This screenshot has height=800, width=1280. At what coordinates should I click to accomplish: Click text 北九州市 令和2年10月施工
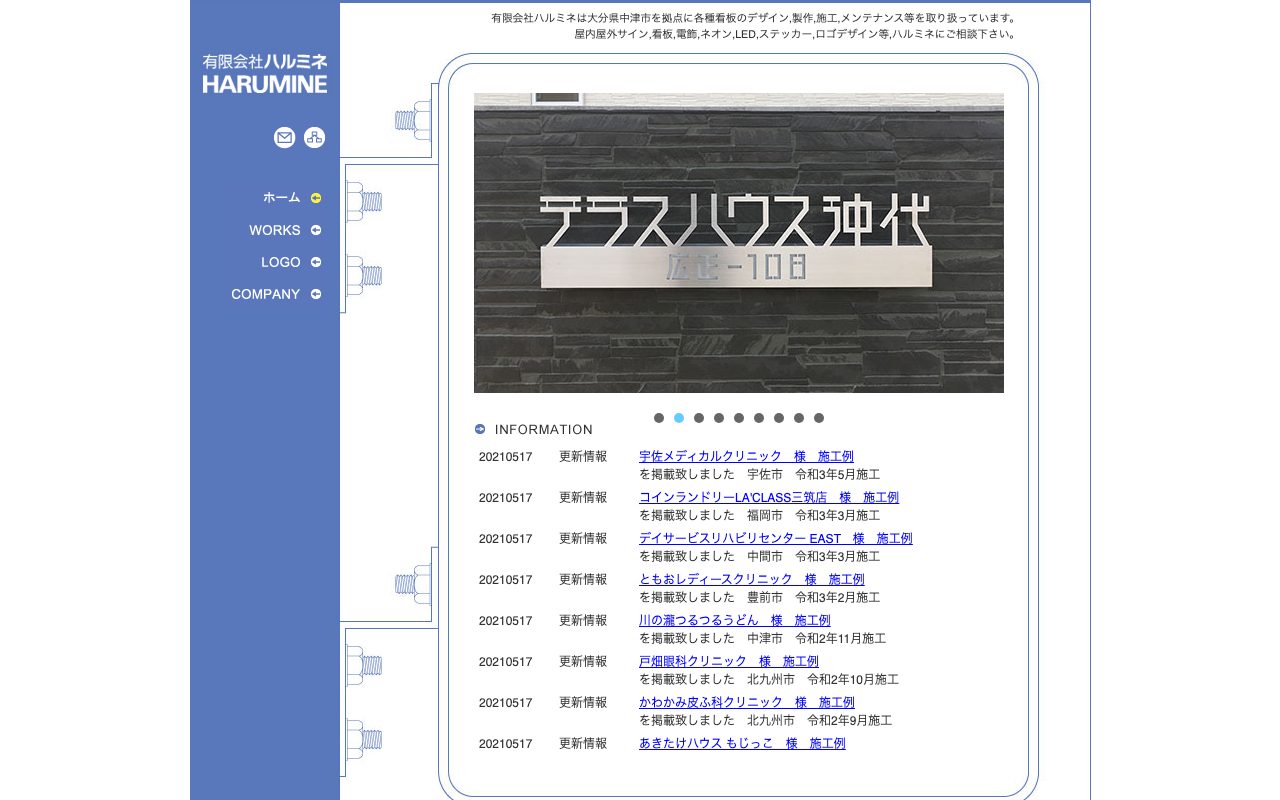823,680
